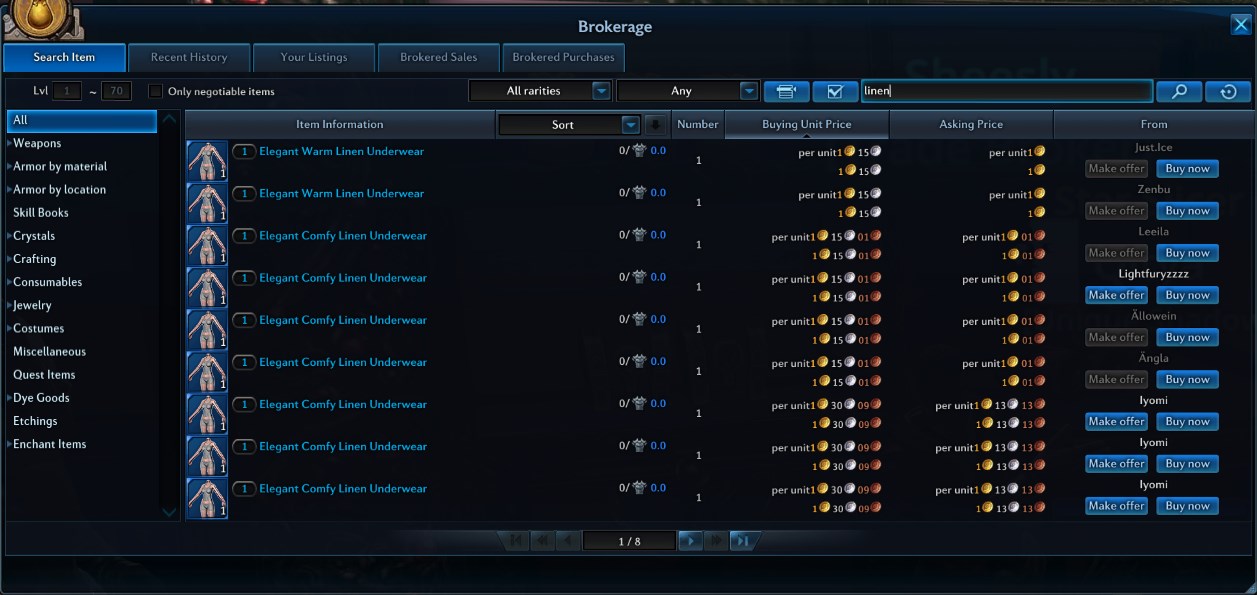1257x595 pixels.
Task: Jump to last page arrow
Action: [x=741, y=541]
